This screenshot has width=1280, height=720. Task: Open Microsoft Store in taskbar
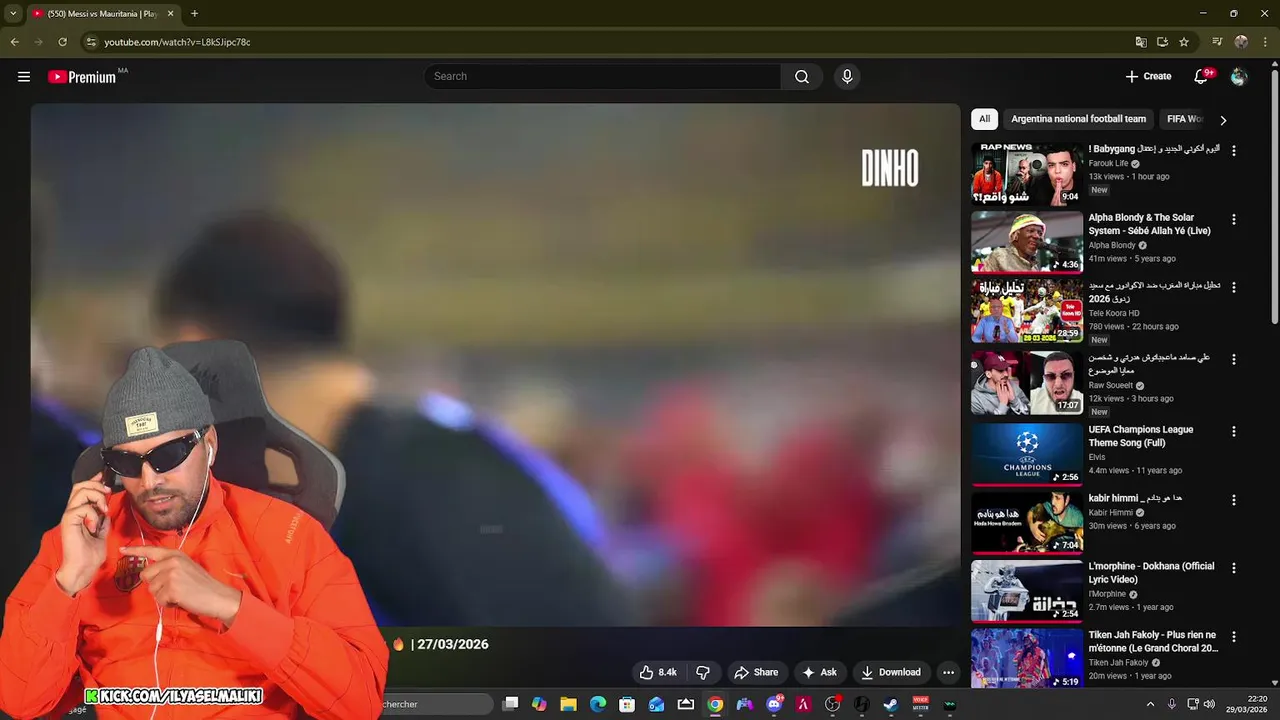click(x=627, y=704)
